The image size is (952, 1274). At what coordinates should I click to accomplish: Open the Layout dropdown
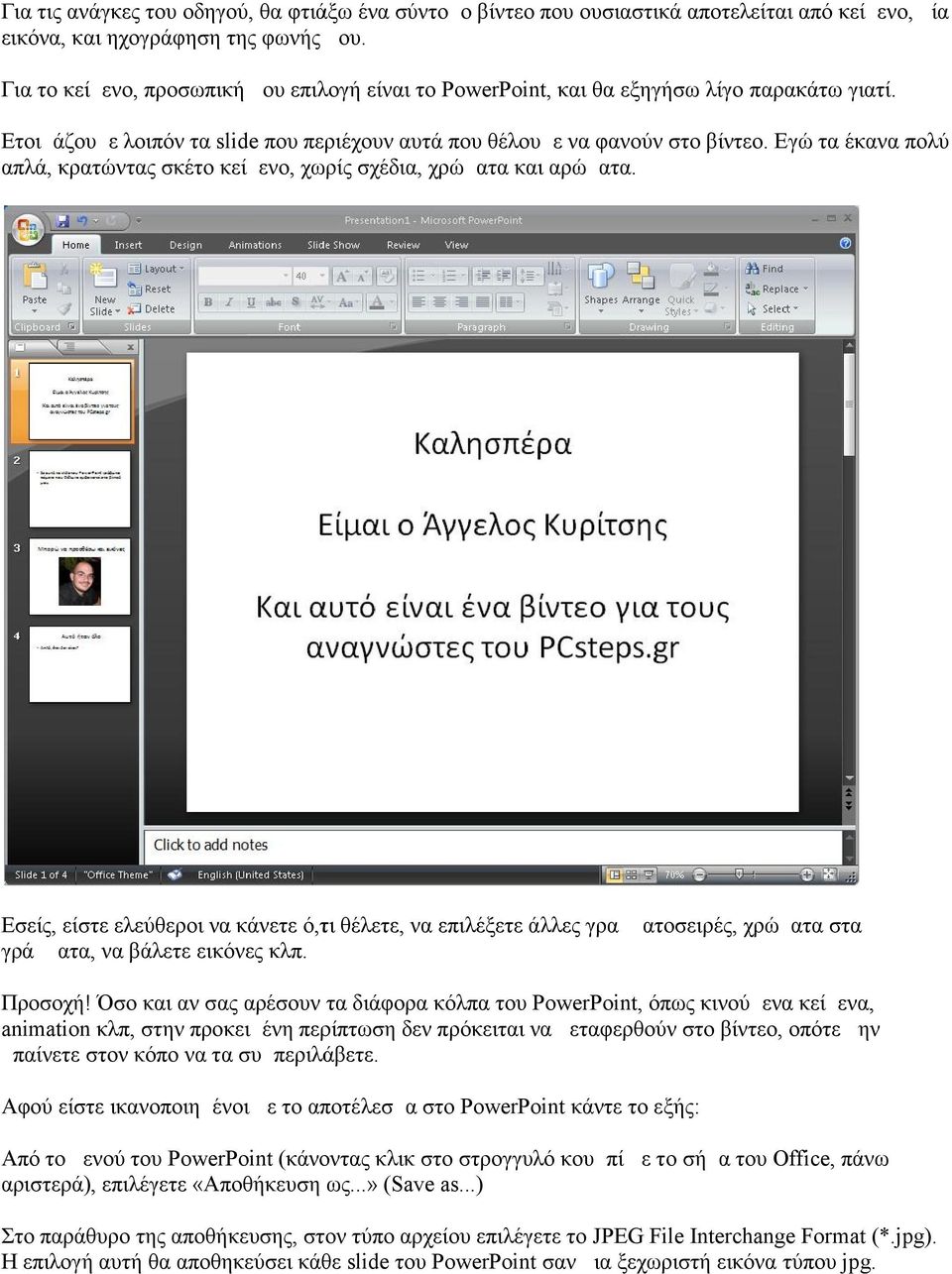[155, 269]
